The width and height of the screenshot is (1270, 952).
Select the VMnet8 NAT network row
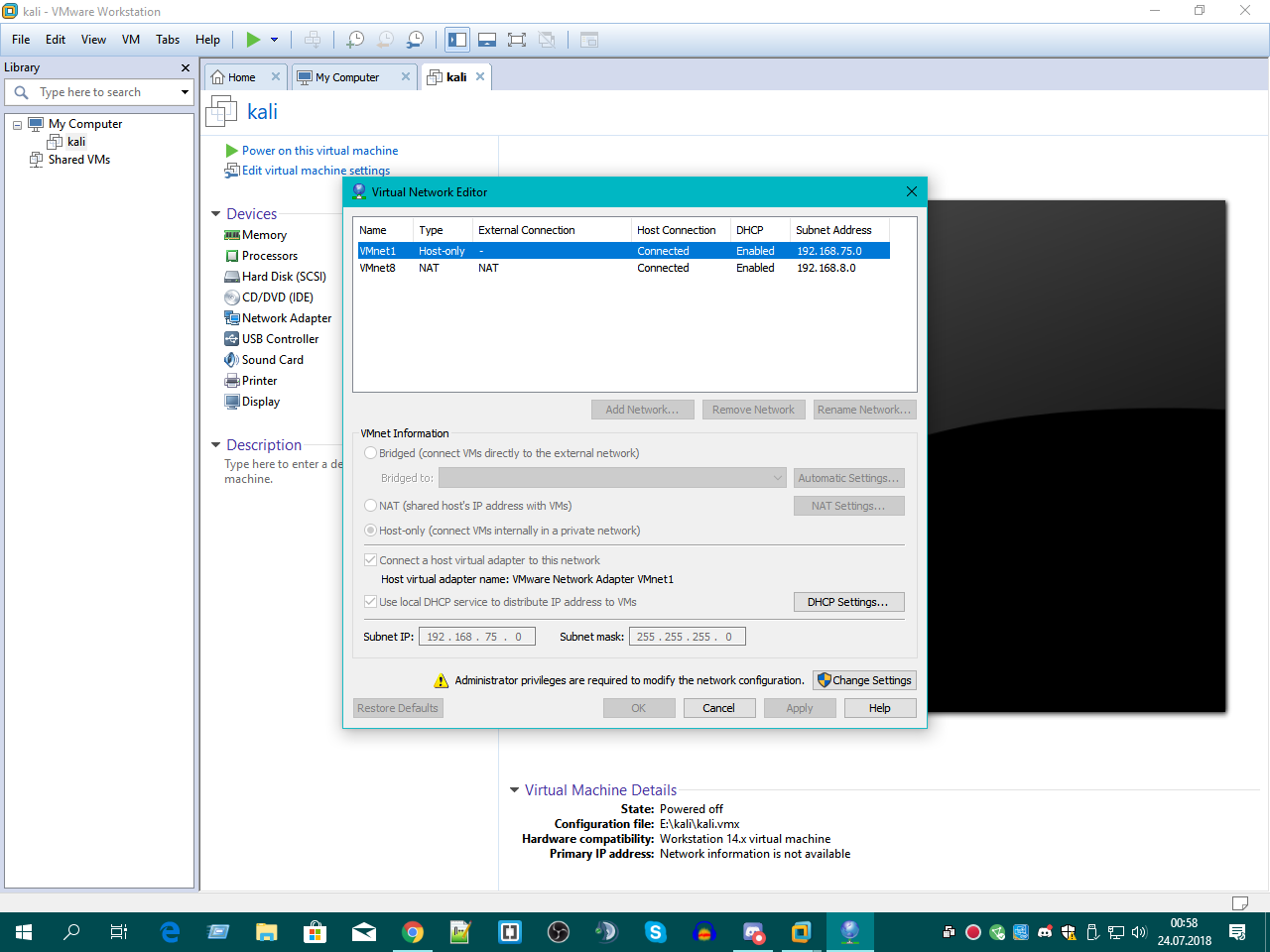coord(623,268)
